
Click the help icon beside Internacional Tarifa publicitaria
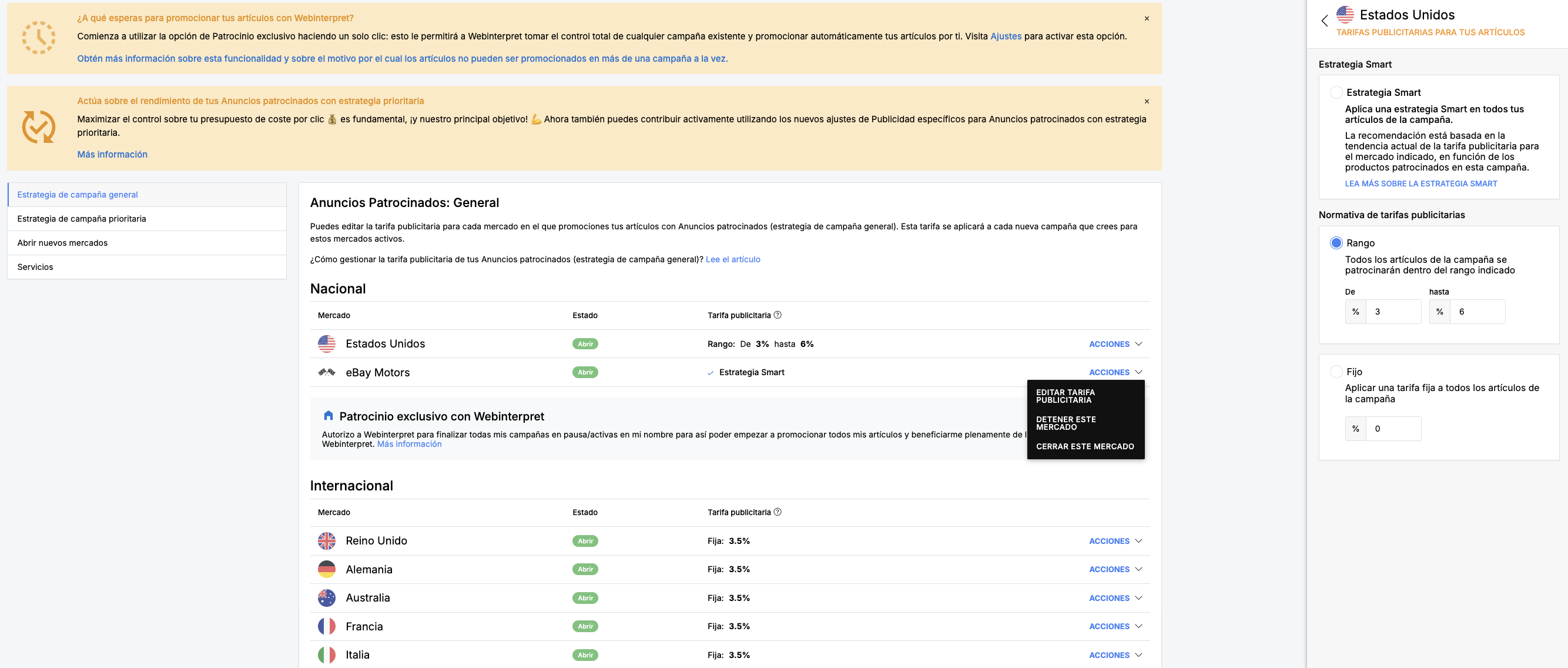click(778, 512)
